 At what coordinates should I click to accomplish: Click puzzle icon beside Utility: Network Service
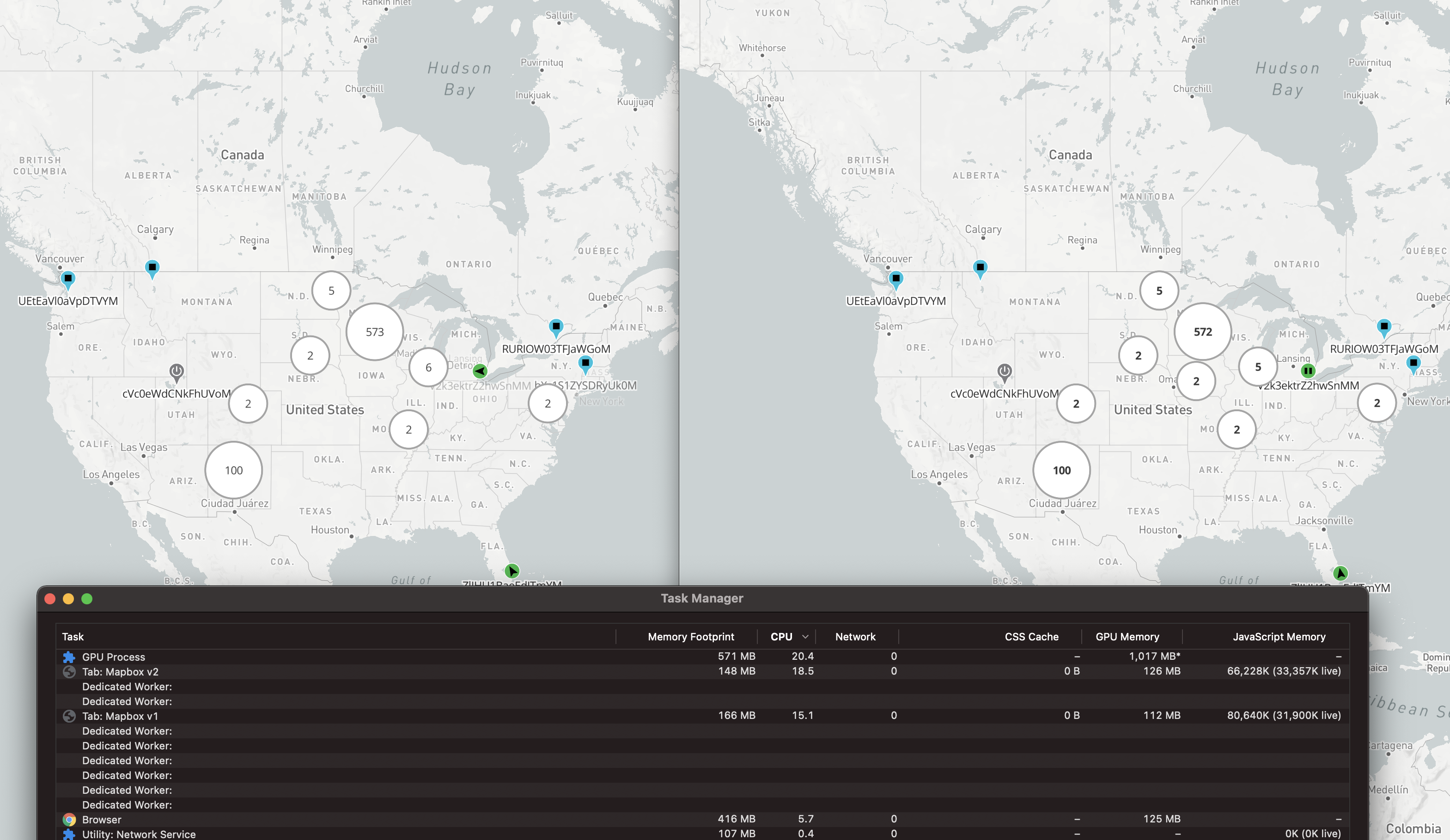tap(69, 834)
